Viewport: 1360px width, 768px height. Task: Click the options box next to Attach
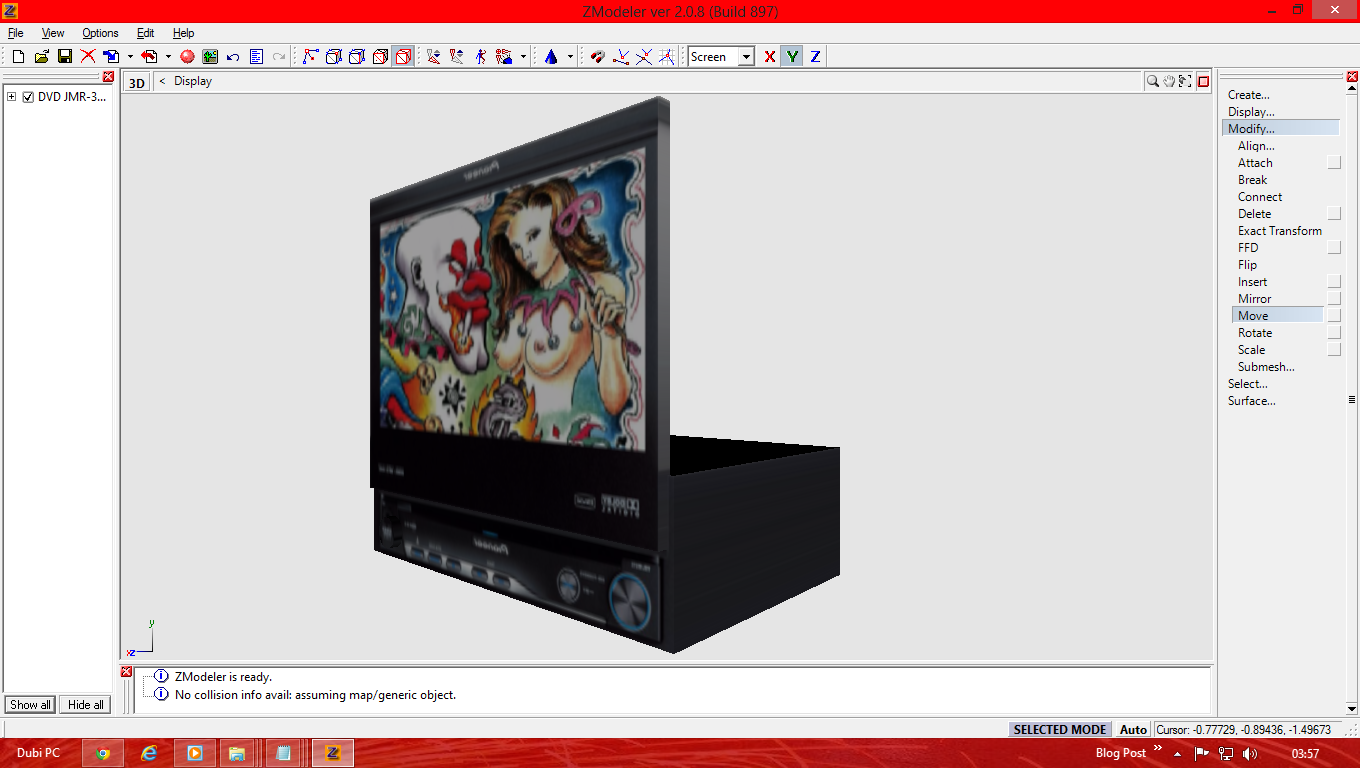click(1334, 163)
